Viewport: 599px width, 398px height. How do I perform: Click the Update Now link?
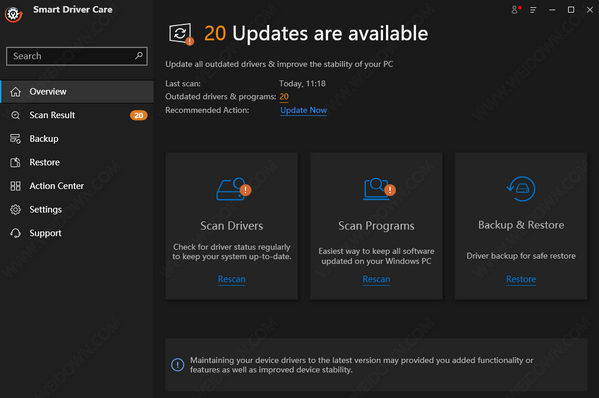point(303,110)
